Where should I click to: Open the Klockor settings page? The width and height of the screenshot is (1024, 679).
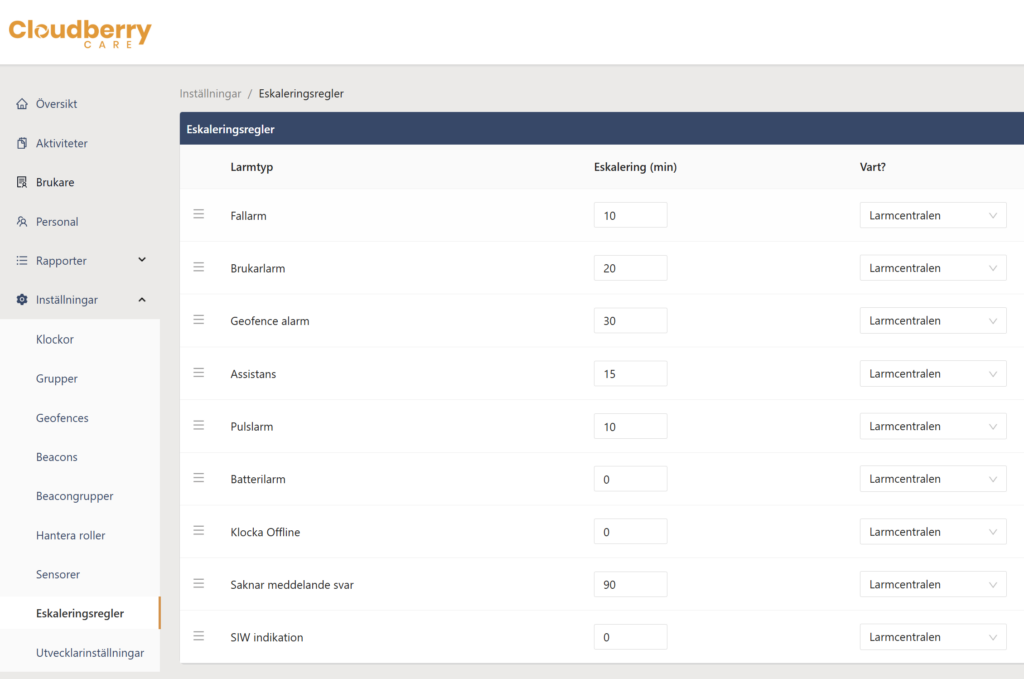pyautogui.click(x=55, y=340)
